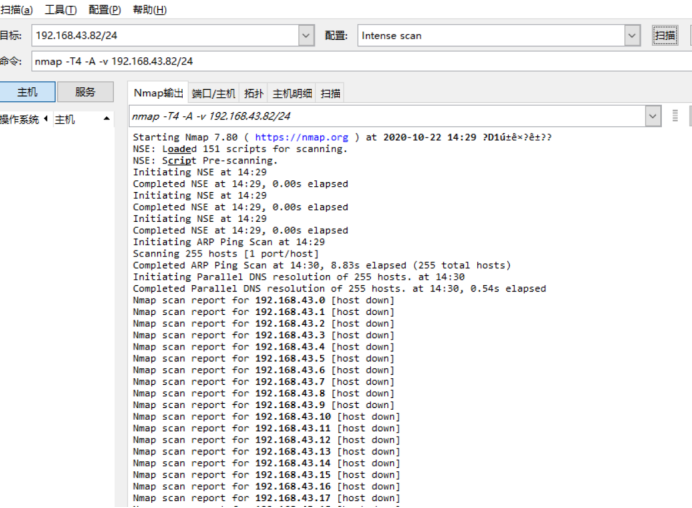Click 'Scanning 255 hosts [1 port/host]' line
This screenshot has width=692, height=508.
[x=226, y=254]
